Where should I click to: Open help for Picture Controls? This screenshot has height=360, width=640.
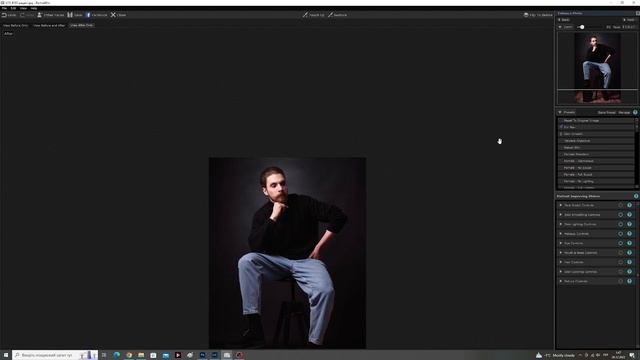tap(629, 281)
